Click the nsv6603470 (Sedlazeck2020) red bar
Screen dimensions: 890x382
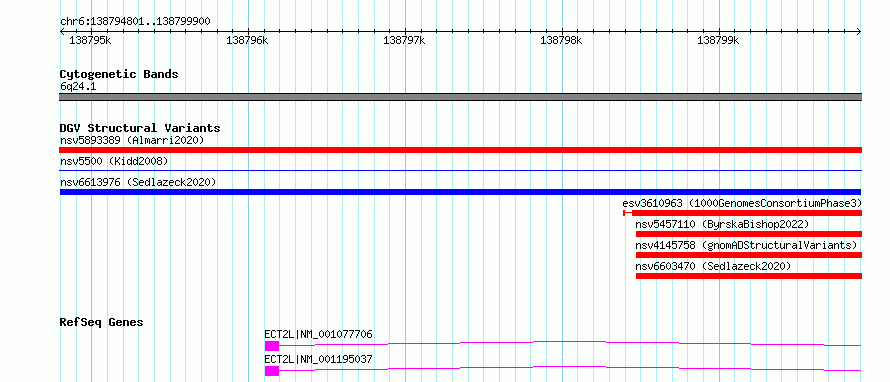tap(749, 276)
